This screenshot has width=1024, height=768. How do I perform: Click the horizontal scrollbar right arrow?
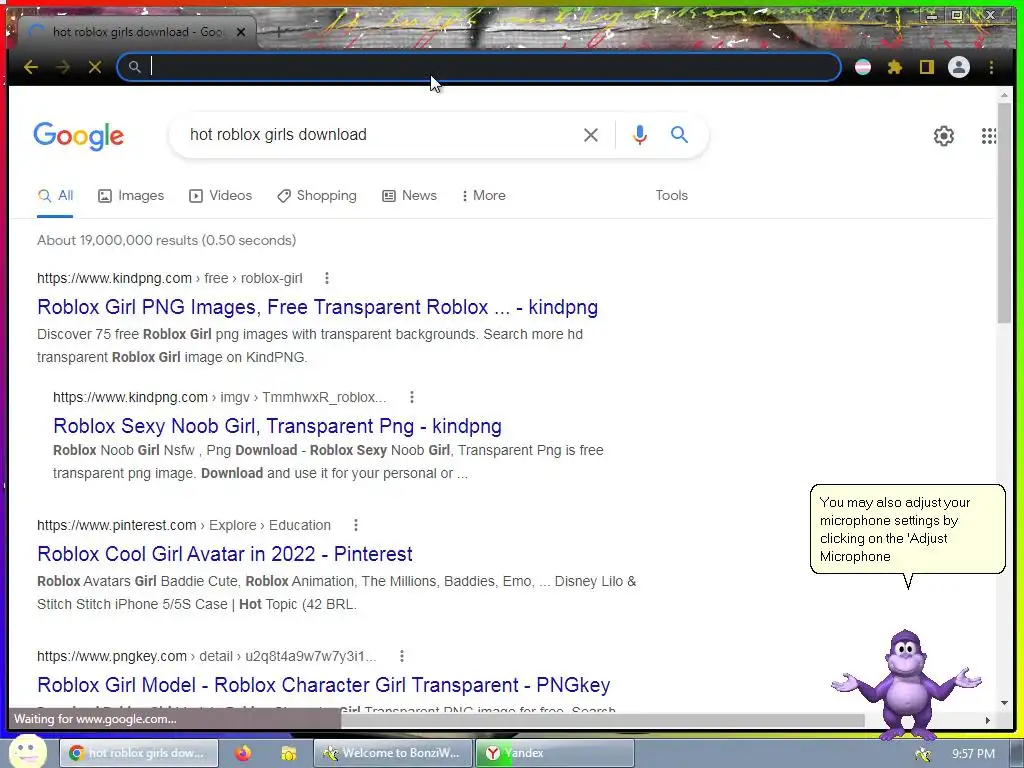[x=987, y=720]
